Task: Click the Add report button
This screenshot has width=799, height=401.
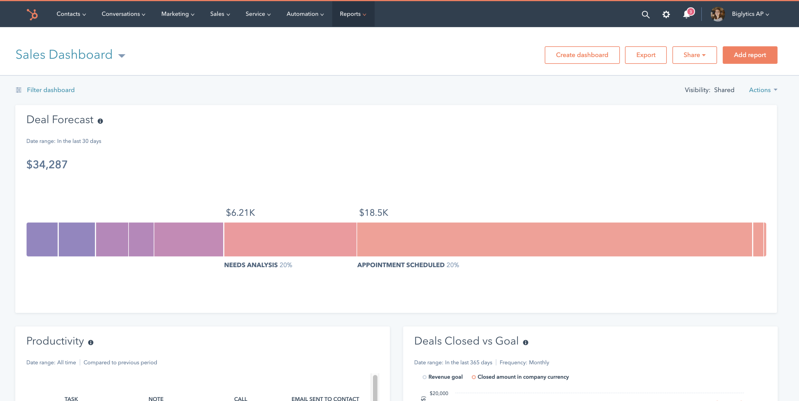Action: click(x=750, y=55)
